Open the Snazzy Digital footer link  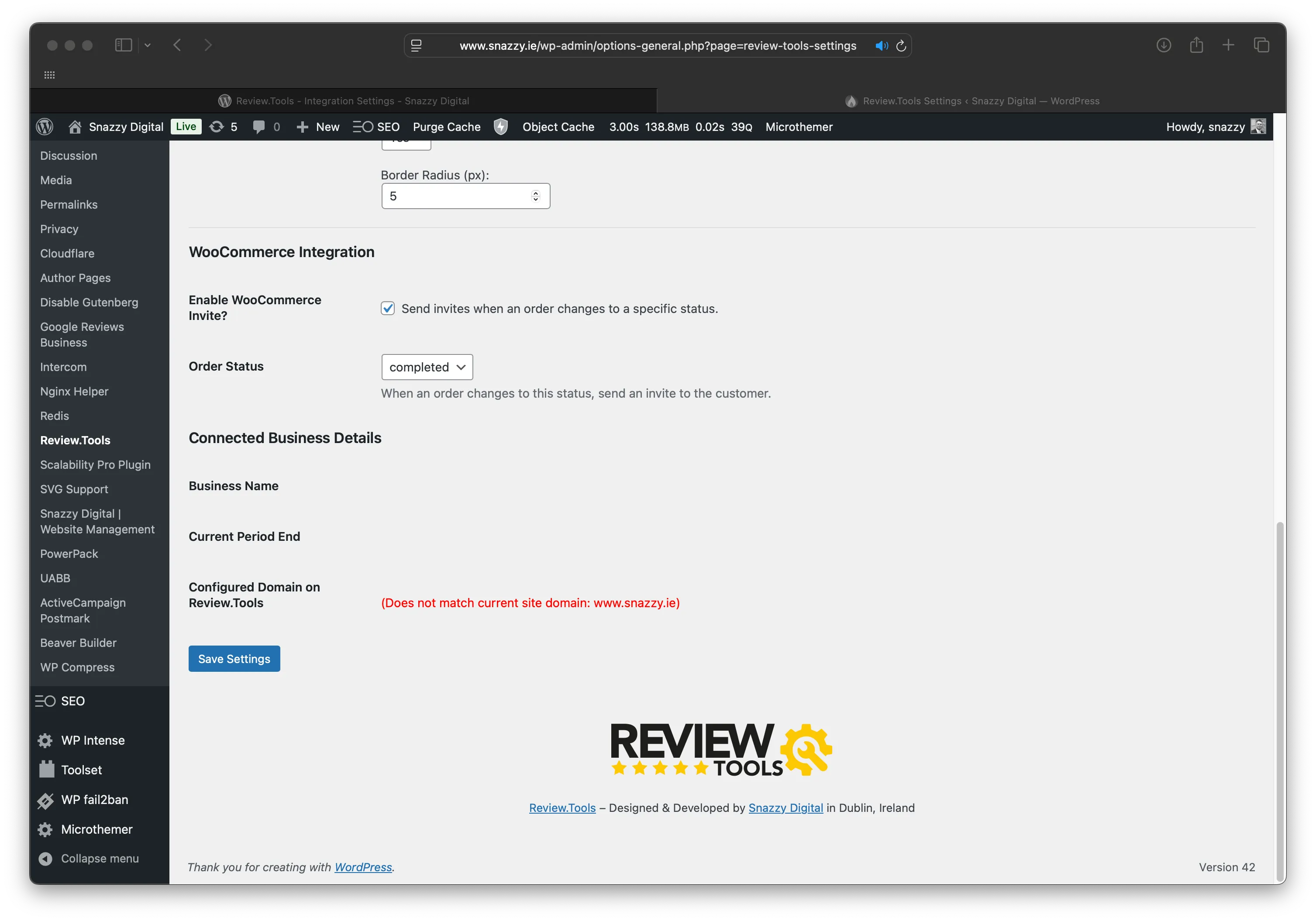coord(785,808)
